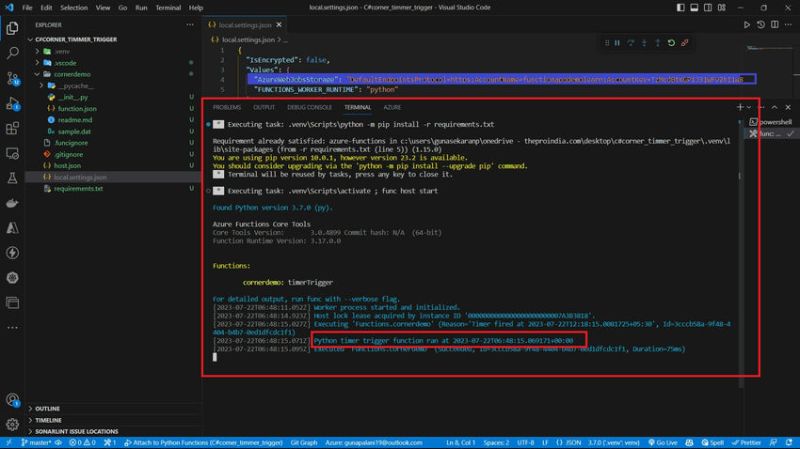Screen dimensions: 800x449
Task: Expand the OUTLINE section
Action: (47, 409)
